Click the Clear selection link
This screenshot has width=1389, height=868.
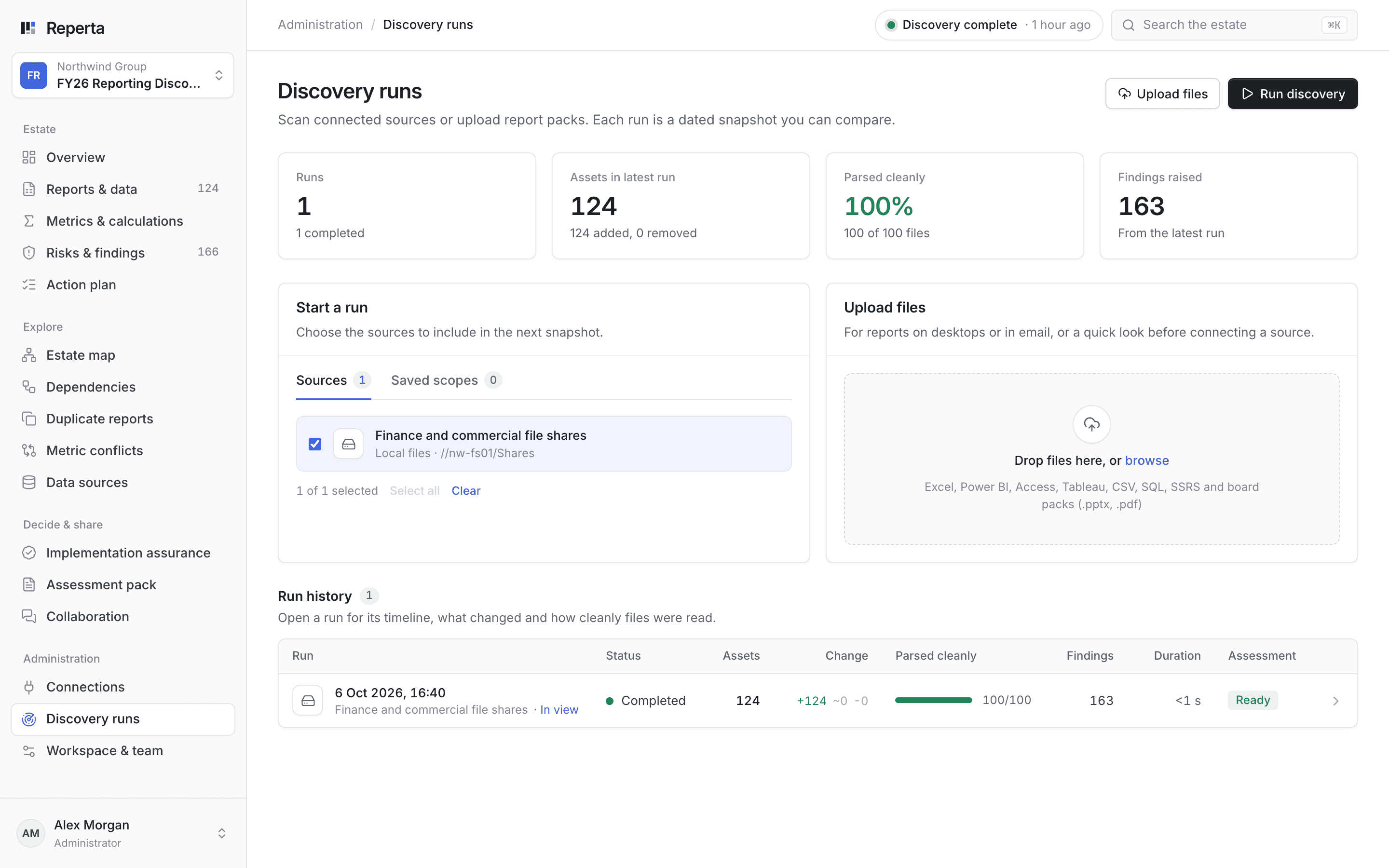point(465,491)
